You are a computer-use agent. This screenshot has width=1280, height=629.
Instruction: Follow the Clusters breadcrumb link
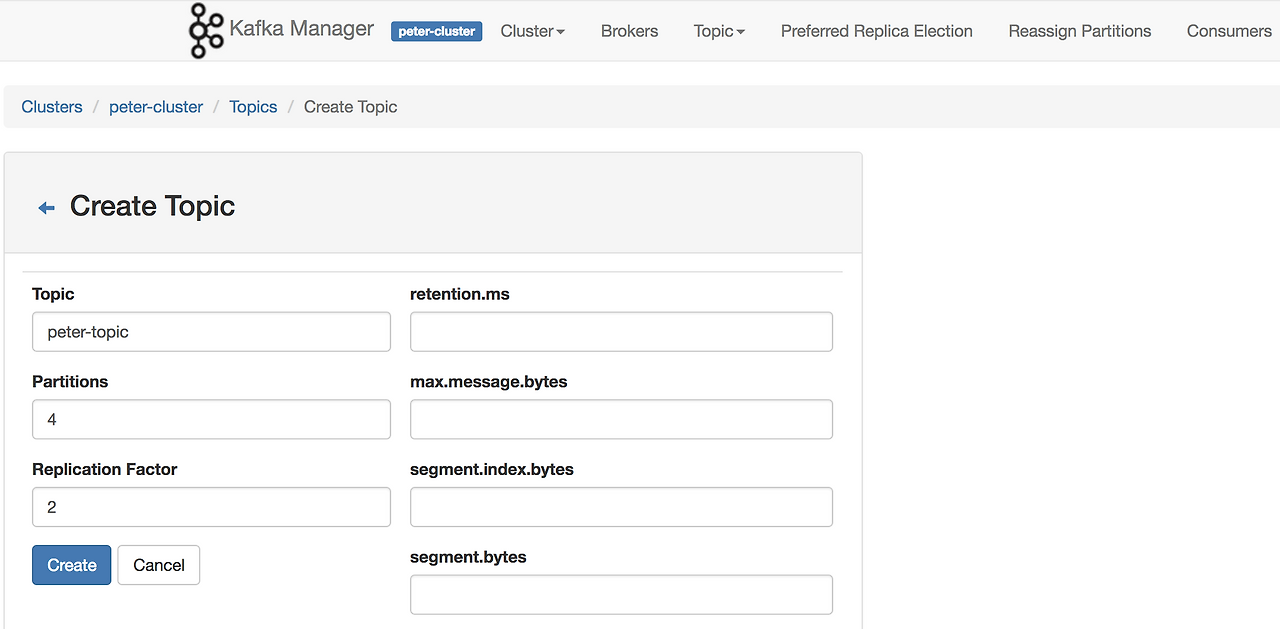point(52,107)
